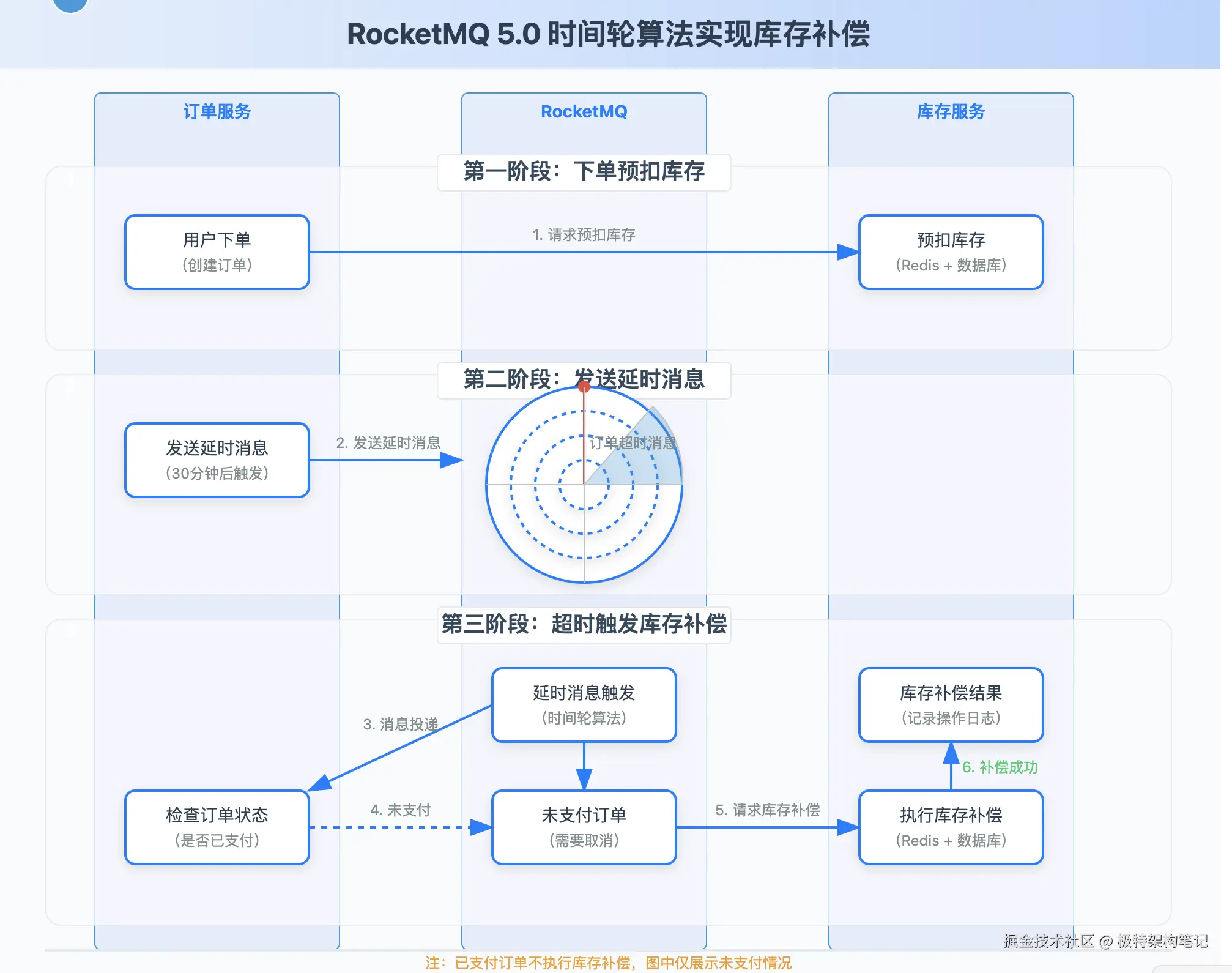
Task: Click the 6. 补偿成功 green label
Action: tap(1000, 767)
